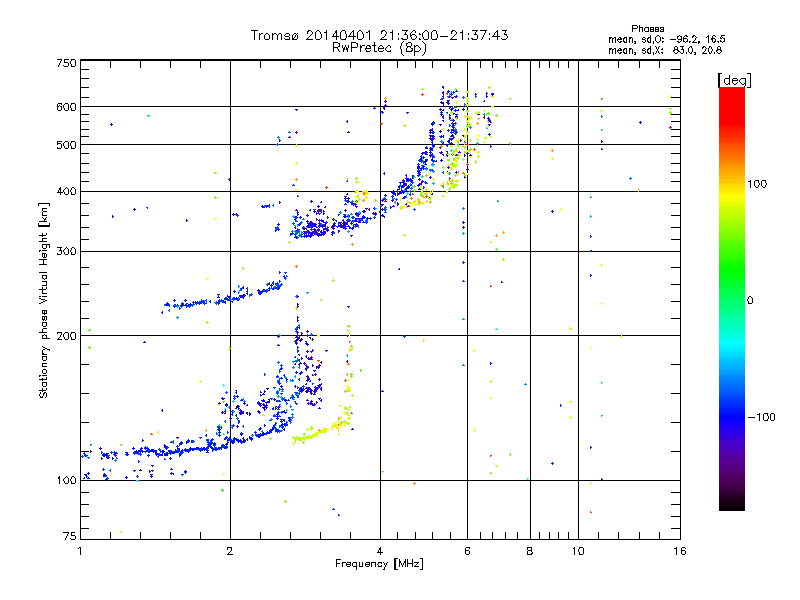Click the x-axis tick label '4'
Viewport: 800px width, 600px height.
[x=380, y=551]
